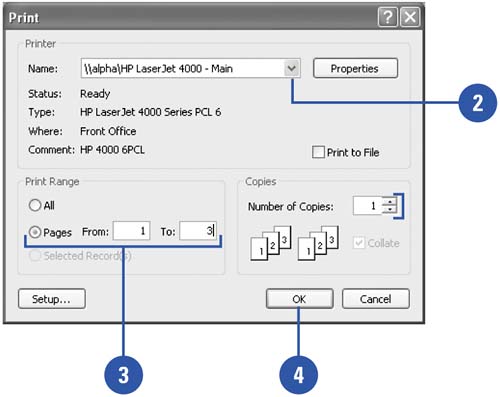The image size is (500, 397).
Task: Open printer Properties
Action: (x=355, y=68)
